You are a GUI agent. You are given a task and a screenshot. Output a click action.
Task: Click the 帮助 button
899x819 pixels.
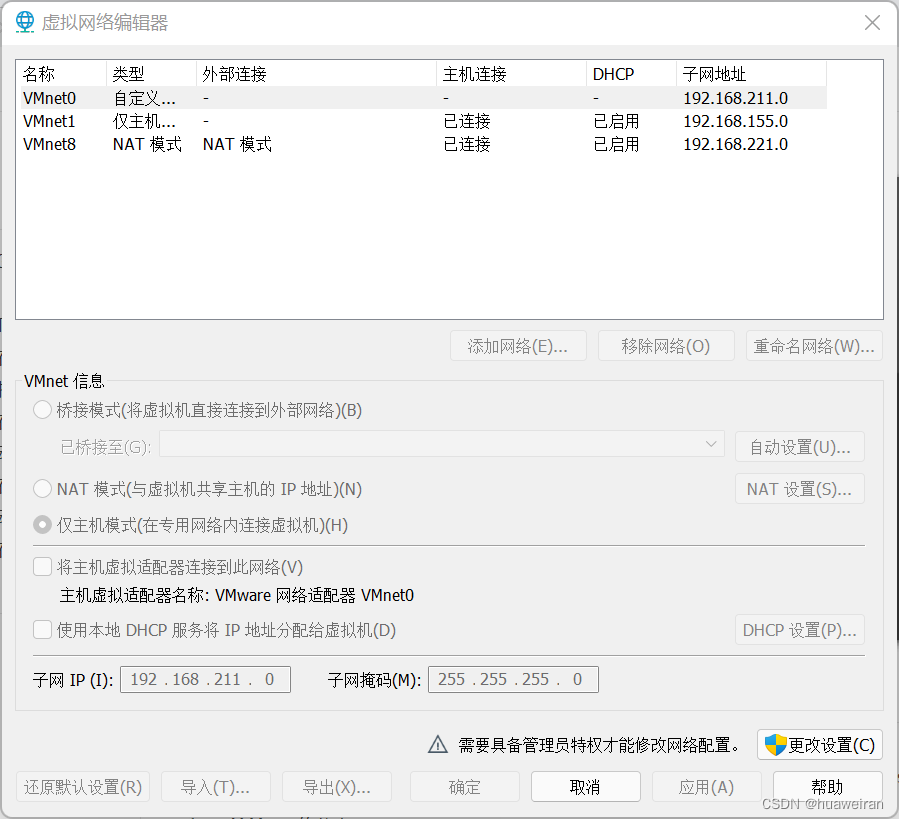point(827,786)
